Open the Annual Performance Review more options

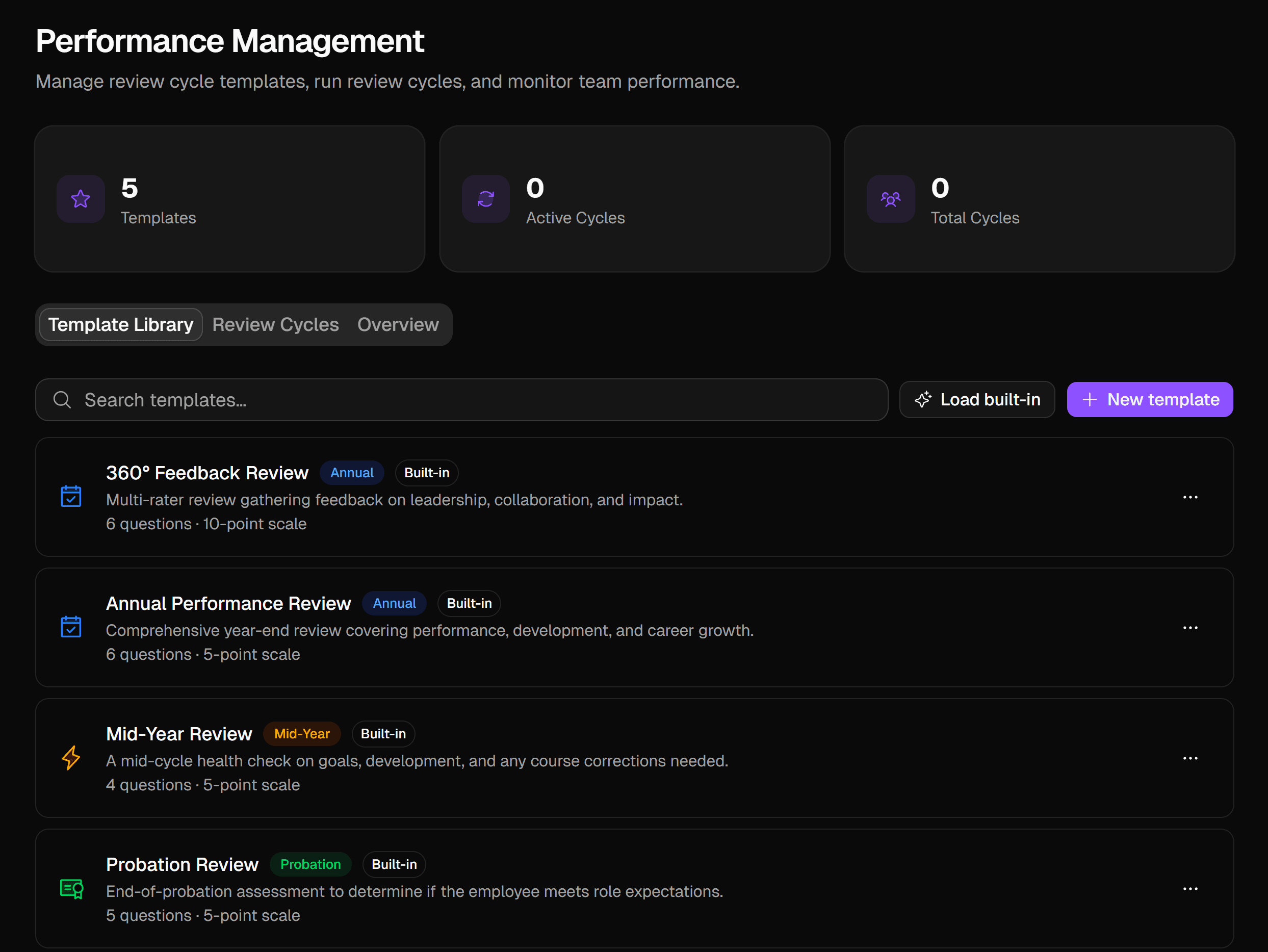pyautogui.click(x=1190, y=628)
